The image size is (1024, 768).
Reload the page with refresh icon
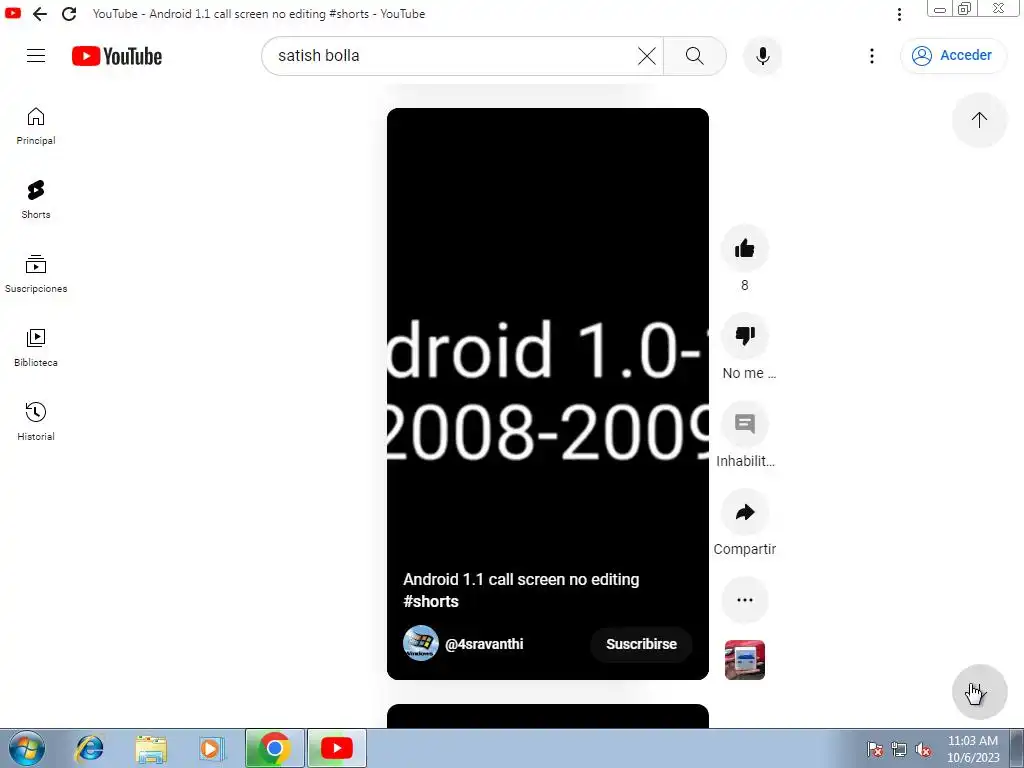pyautogui.click(x=69, y=14)
